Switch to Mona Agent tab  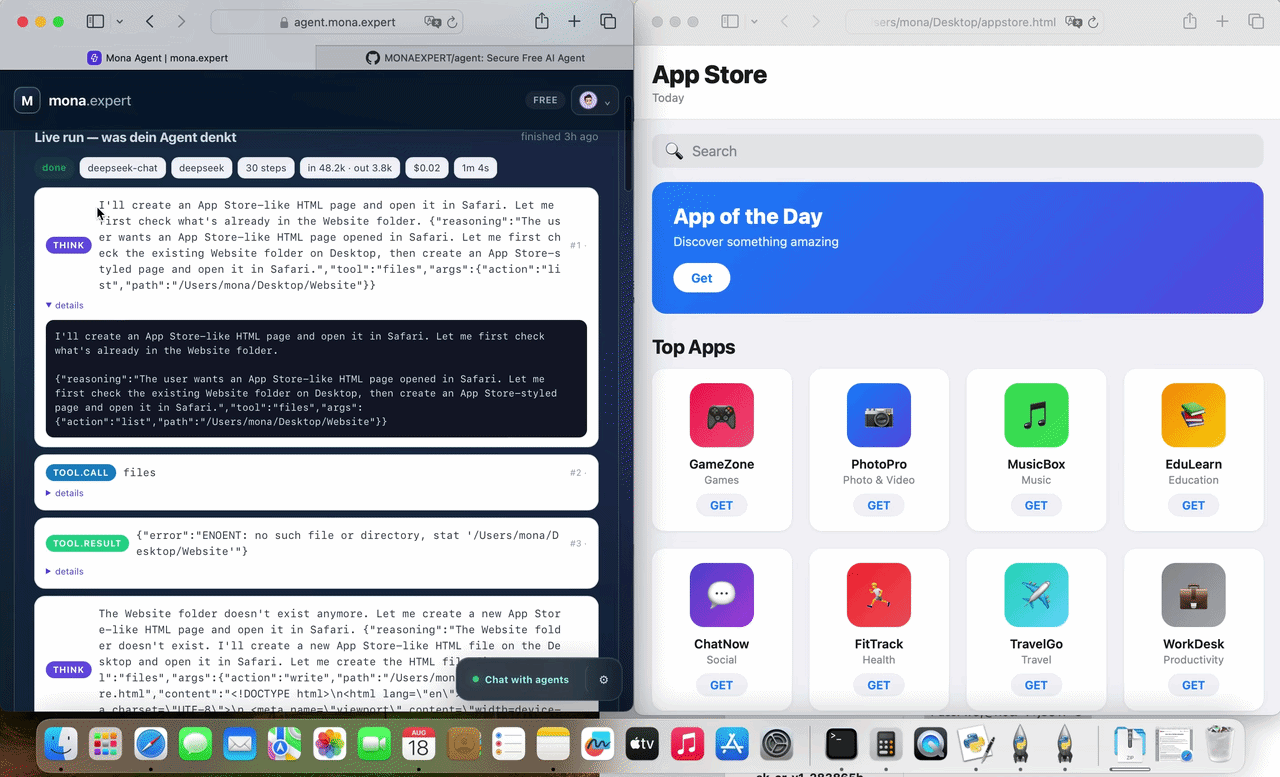point(158,58)
